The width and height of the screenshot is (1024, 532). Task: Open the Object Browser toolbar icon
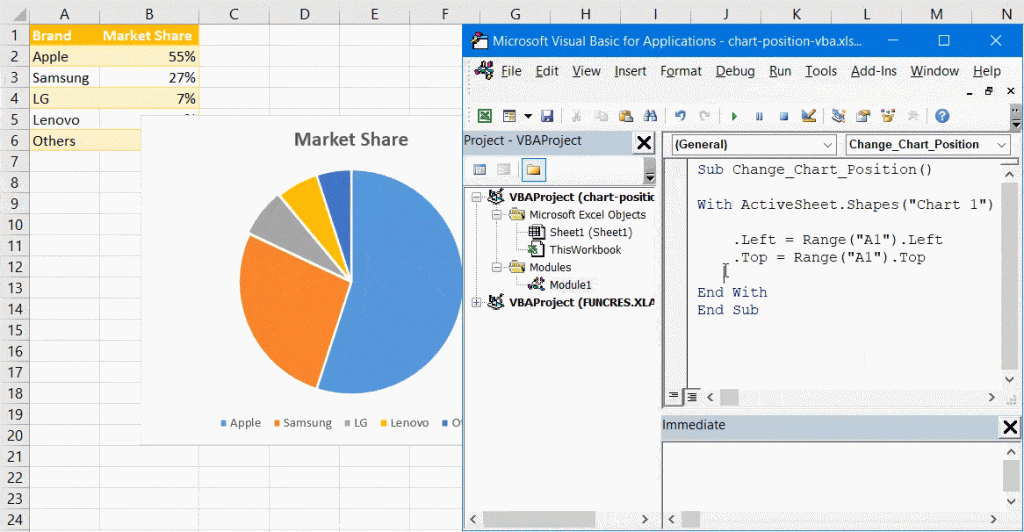click(x=888, y=116)
